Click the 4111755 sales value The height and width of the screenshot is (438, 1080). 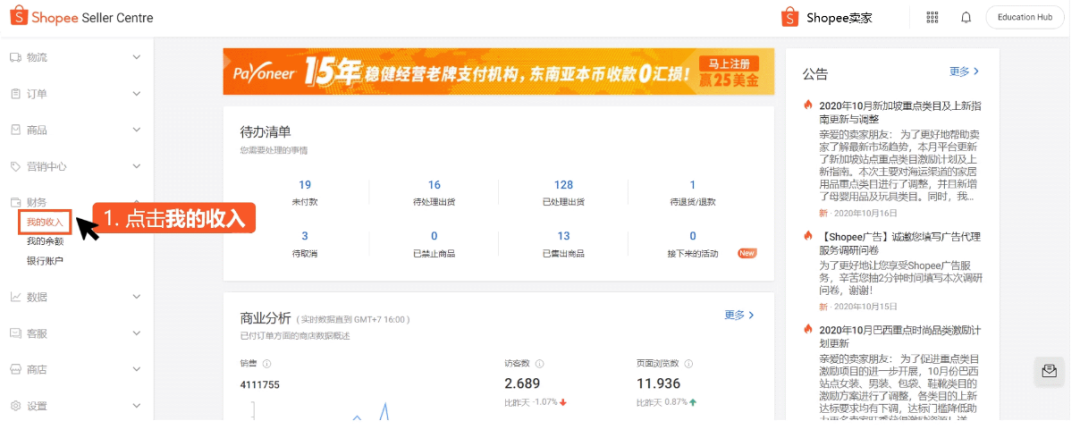tap(260, 385)
